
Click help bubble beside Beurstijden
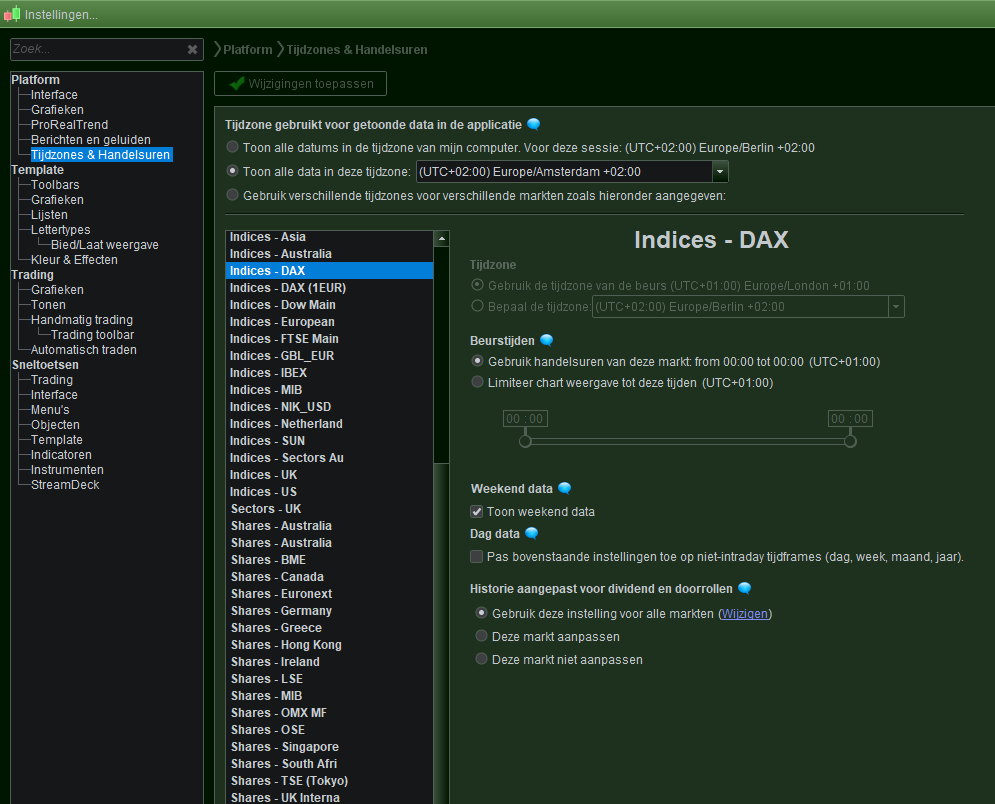(547, 341)
